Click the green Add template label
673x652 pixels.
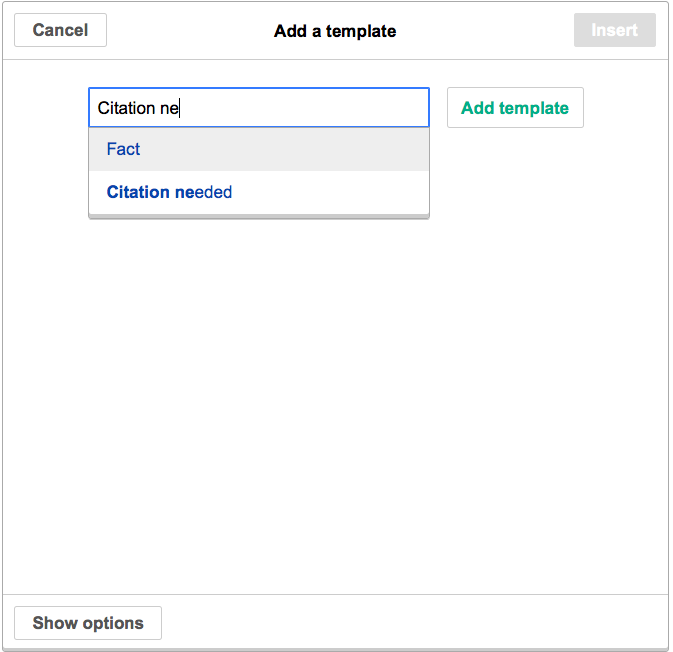coord(514,108)
